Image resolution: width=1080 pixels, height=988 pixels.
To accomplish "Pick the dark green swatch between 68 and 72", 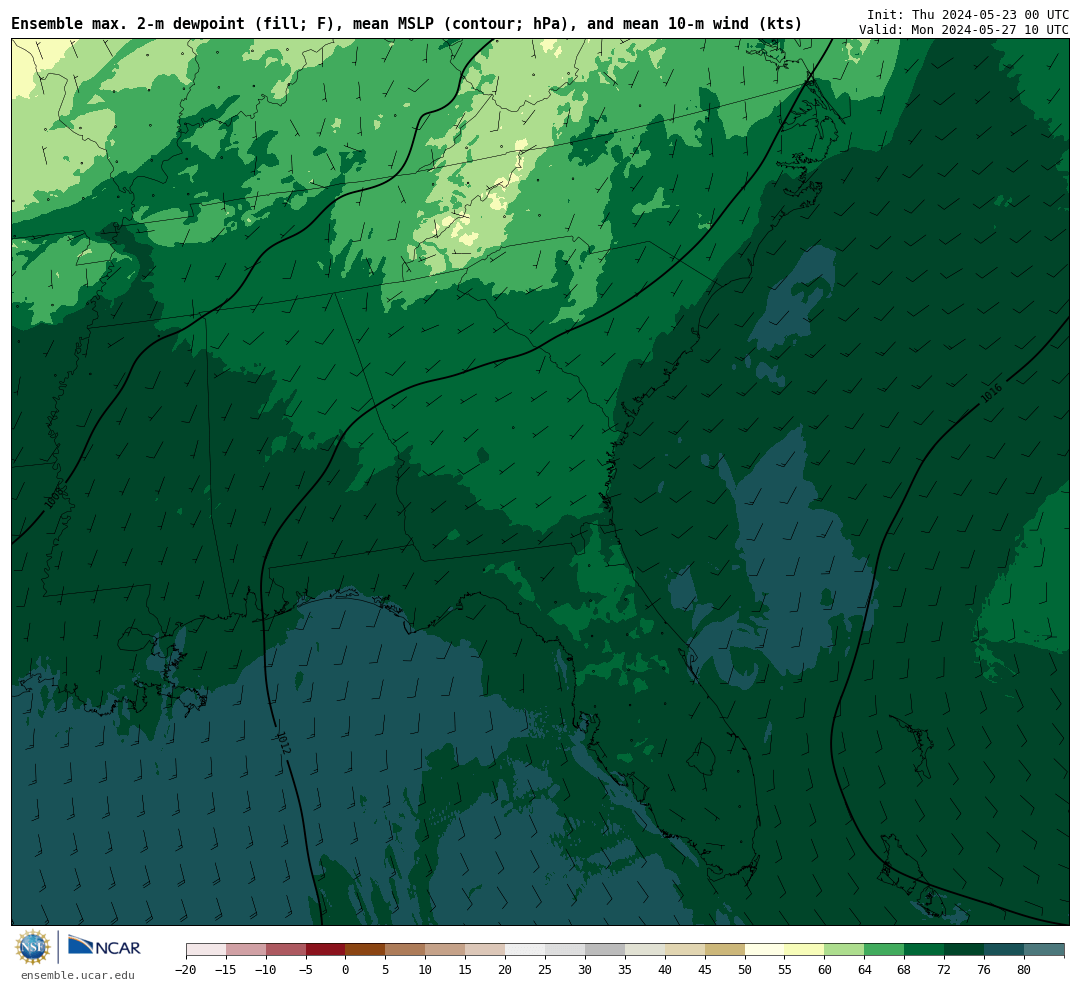I will click(925, 950).
